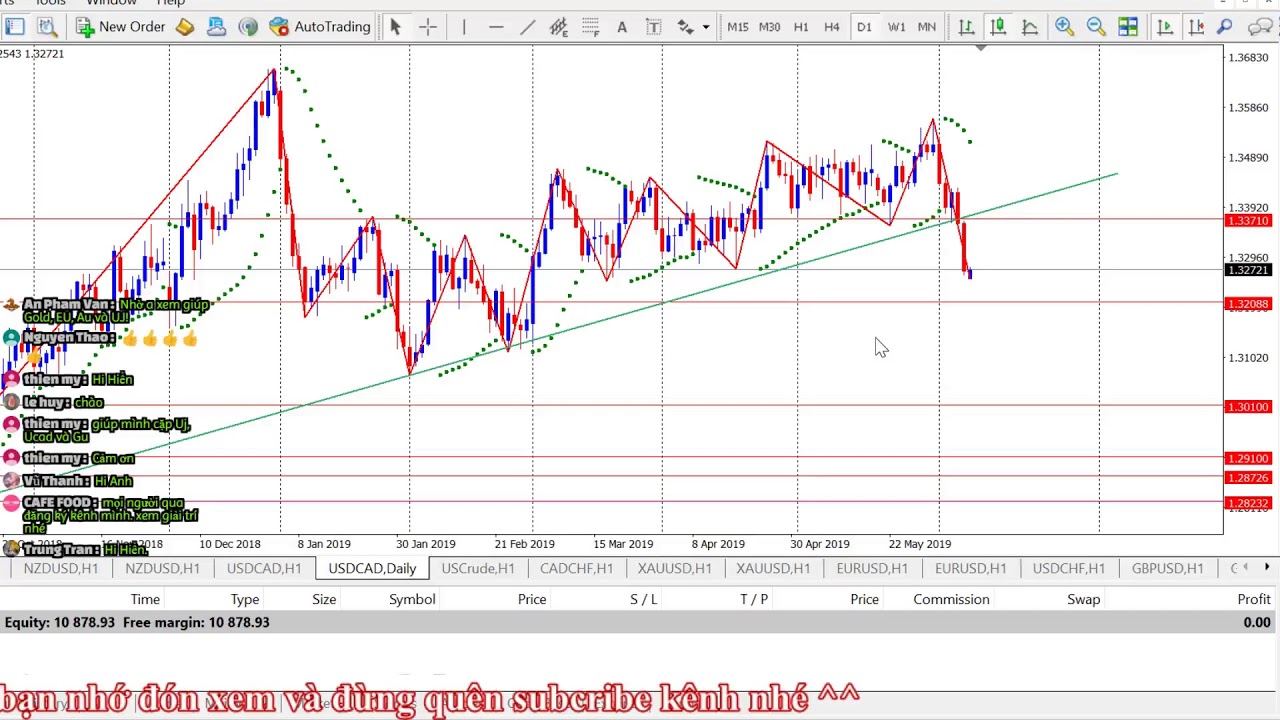Open the USCrude,H1 chart tab

(478, 568)
